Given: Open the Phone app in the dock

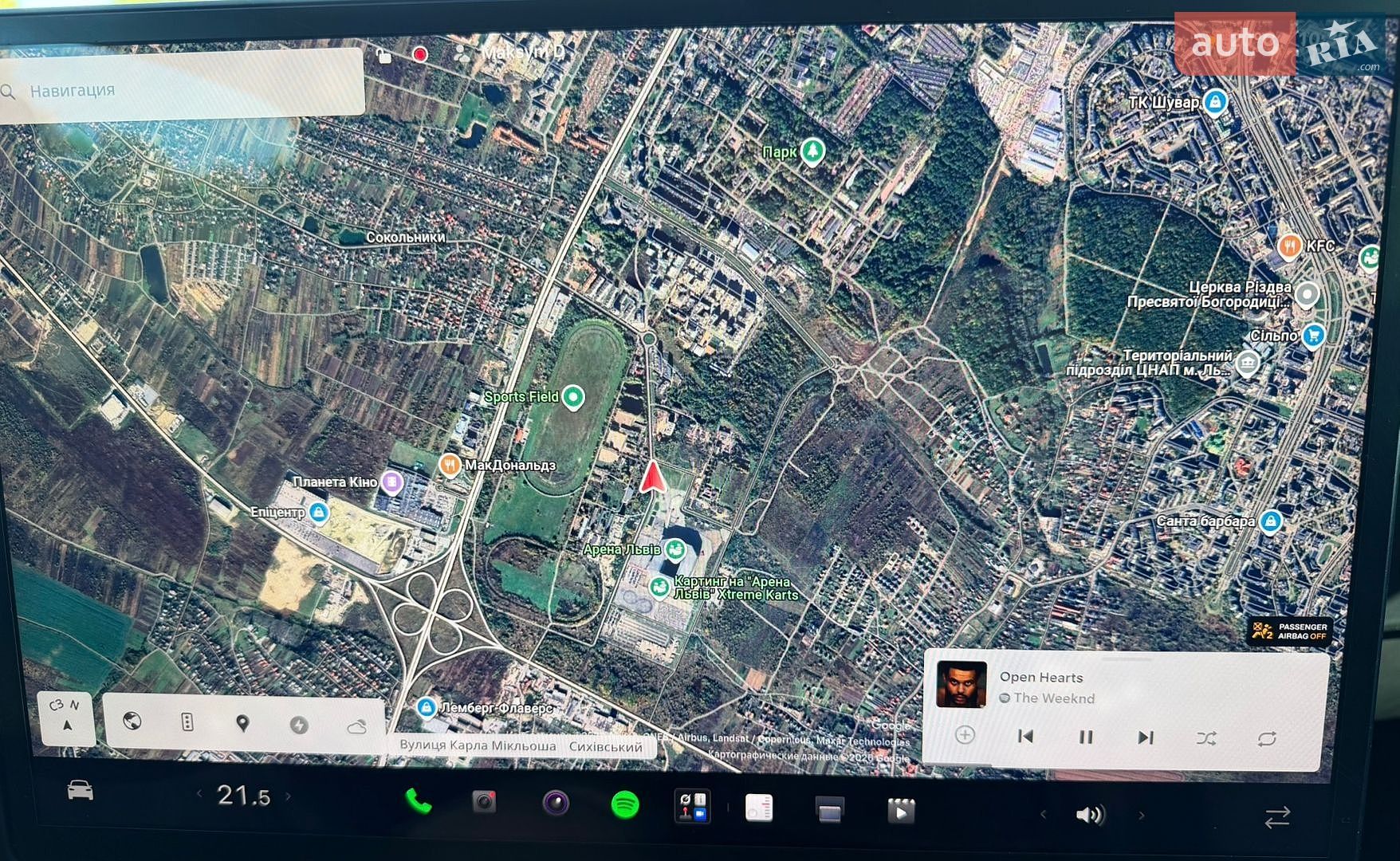Looking at the screenshot, I should 418,801.
